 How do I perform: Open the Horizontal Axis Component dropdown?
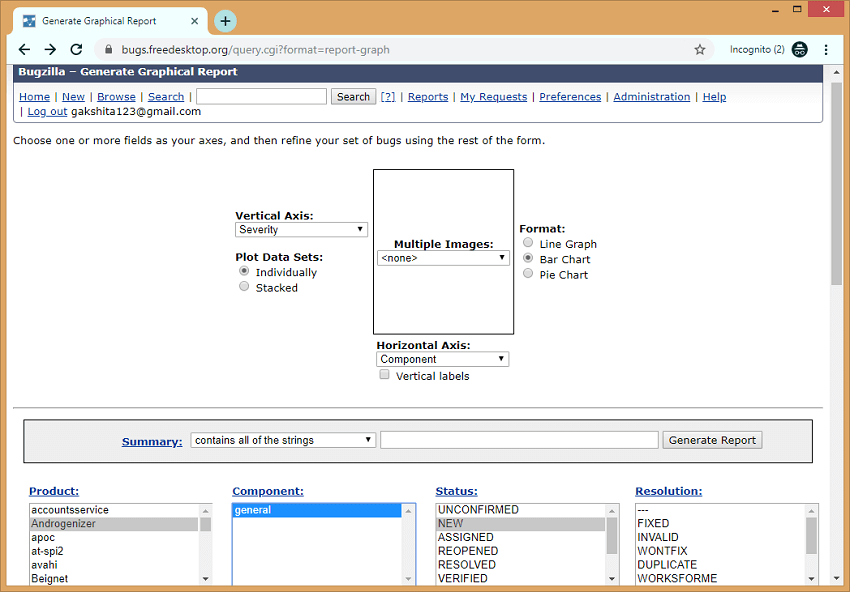pyautogui.click(x=442, y=359)
